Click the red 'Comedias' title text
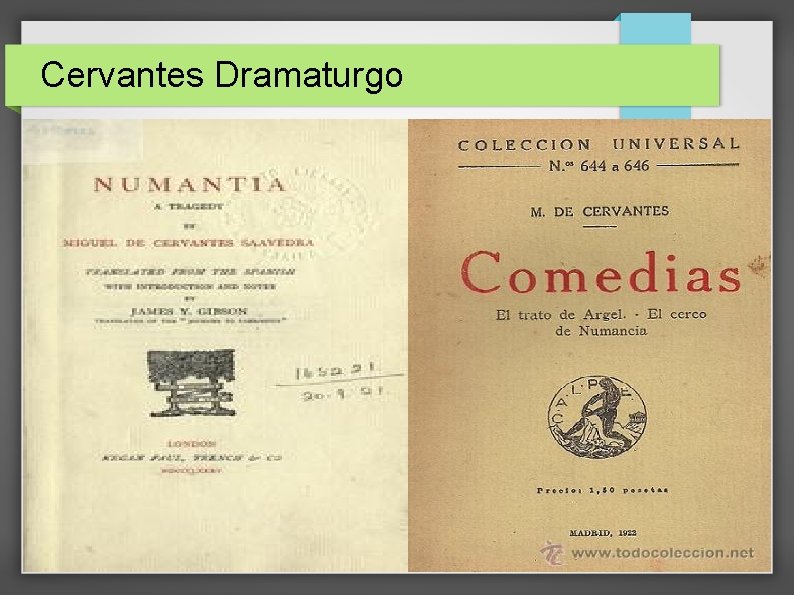Viewport: 794px width, 595px height. [x=601, y=273]
